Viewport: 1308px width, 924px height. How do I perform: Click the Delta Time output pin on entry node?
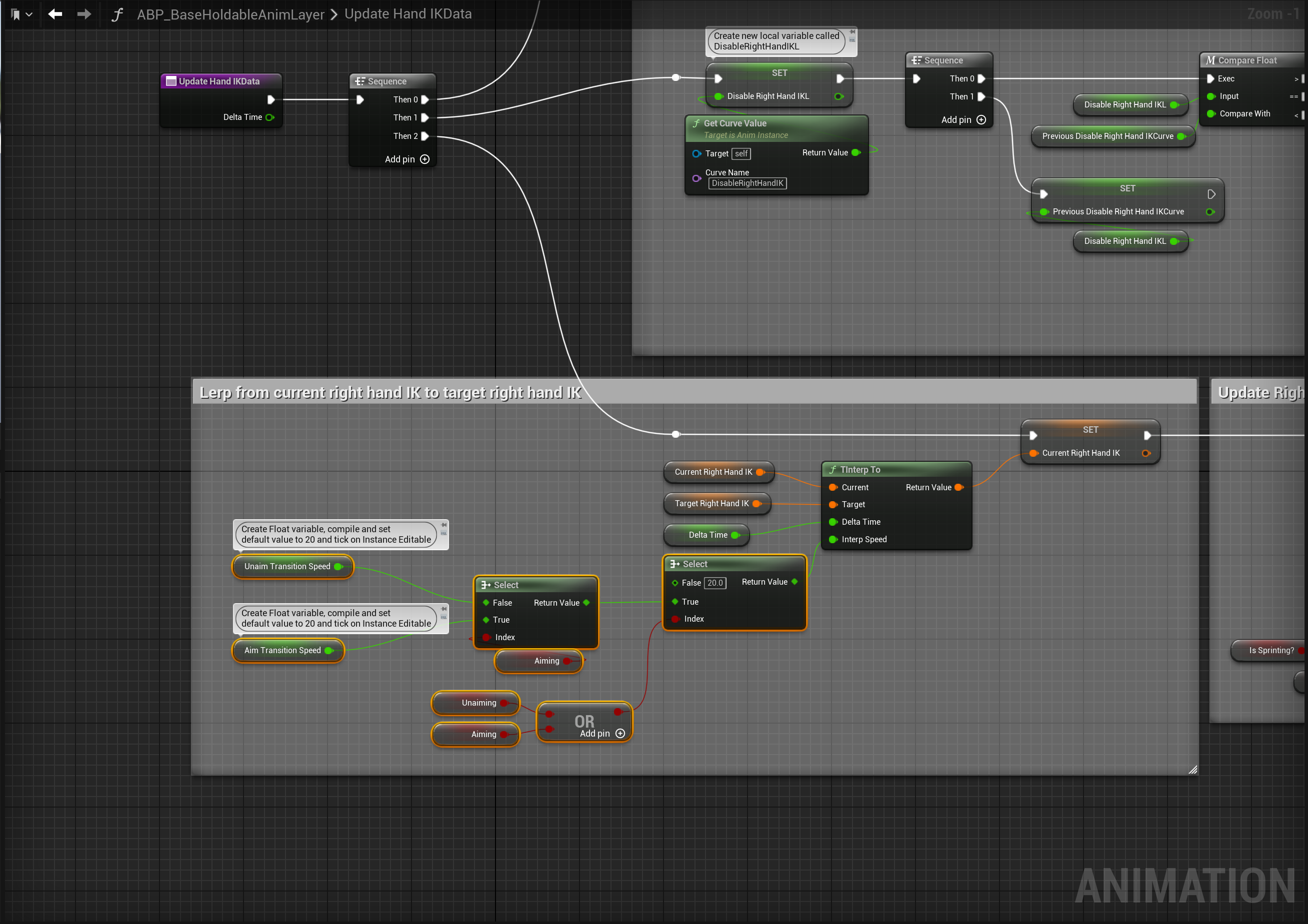[270, 117]
